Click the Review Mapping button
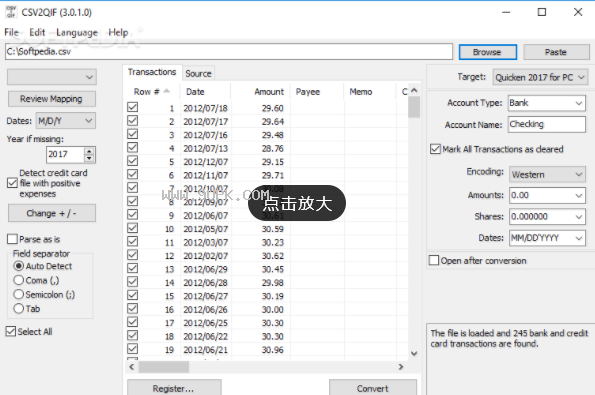The image size is (595, 395). pos(52,99)
